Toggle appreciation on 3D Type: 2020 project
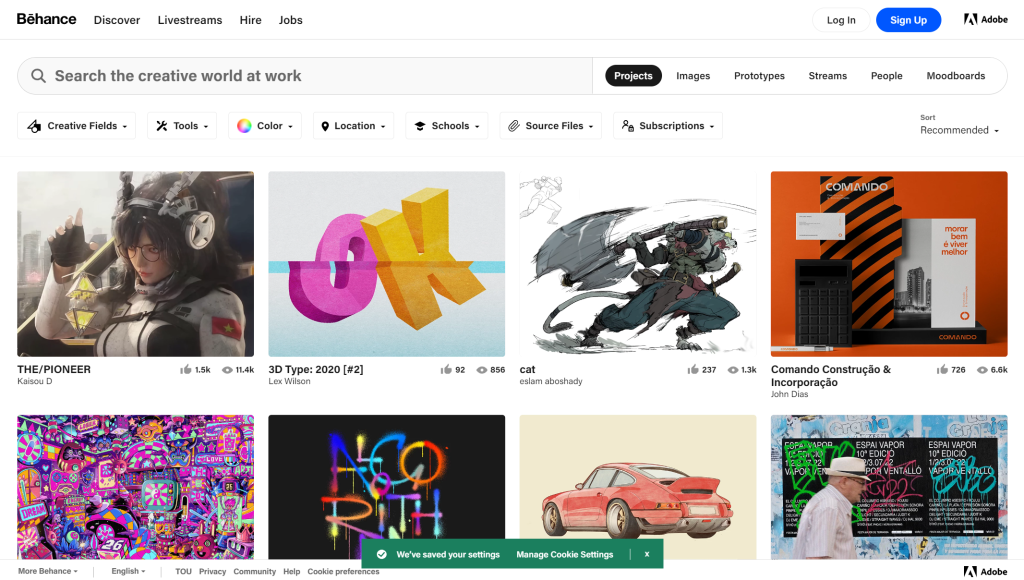Screen dimensions: 1024x580 tap(445, 369)
